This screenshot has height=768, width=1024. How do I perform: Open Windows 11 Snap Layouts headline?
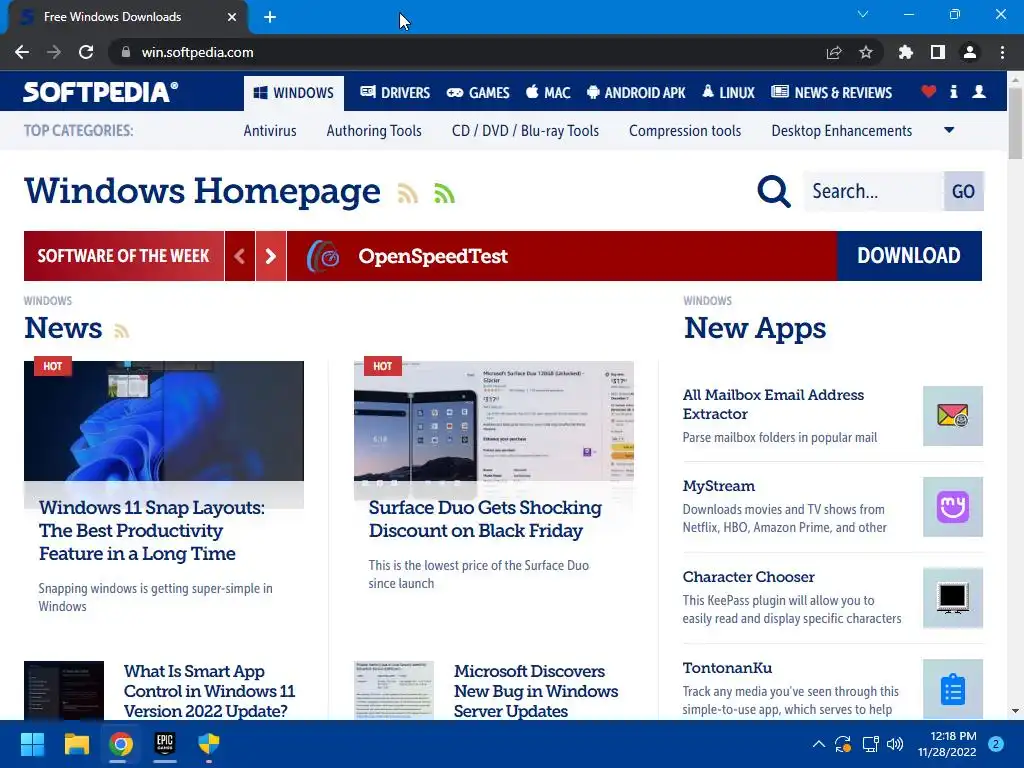(x=152, y=530)
